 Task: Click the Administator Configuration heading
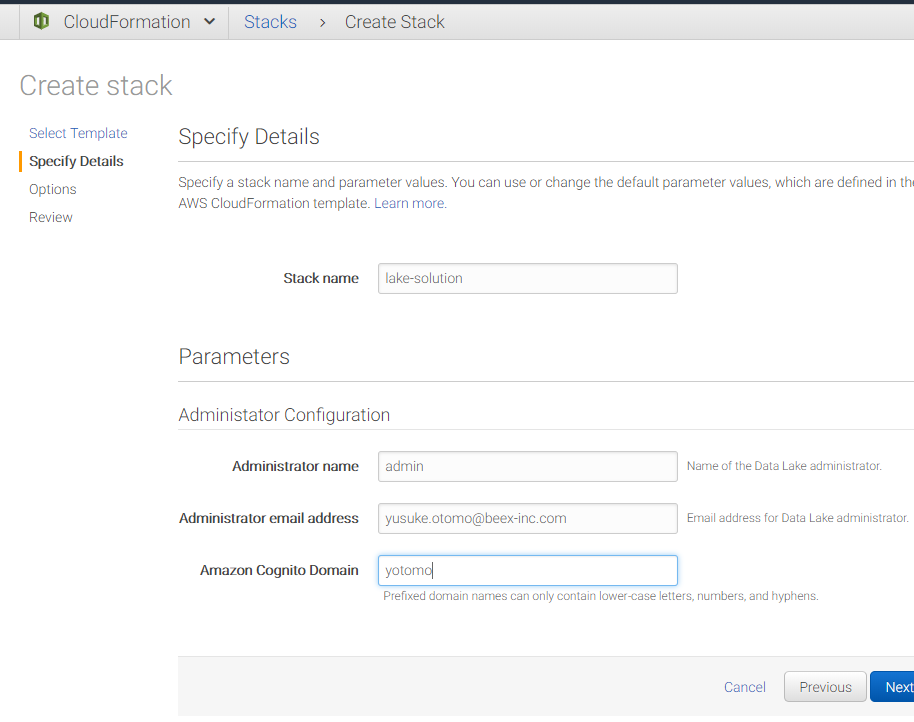(x=284, y=415)
